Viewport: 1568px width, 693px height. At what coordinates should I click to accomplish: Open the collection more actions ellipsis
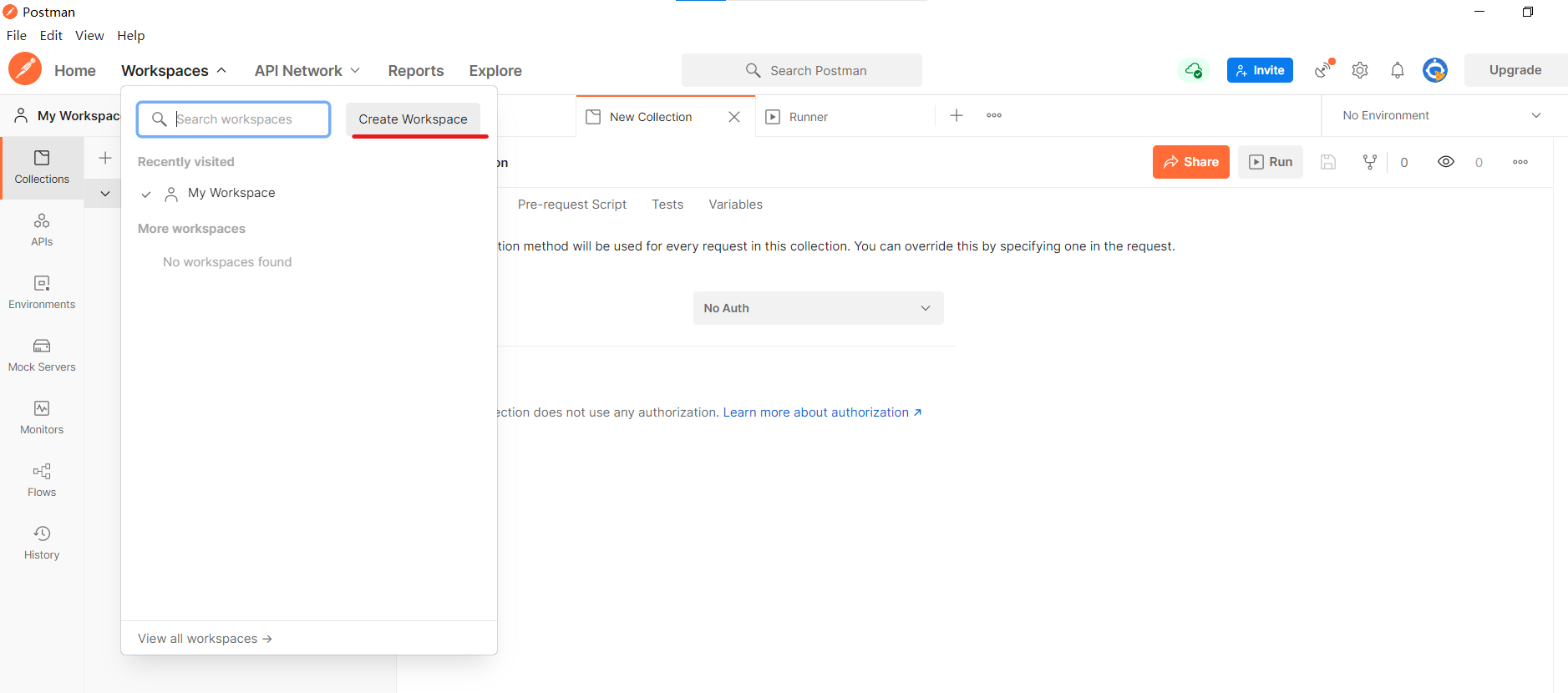tap(1520, 162)
